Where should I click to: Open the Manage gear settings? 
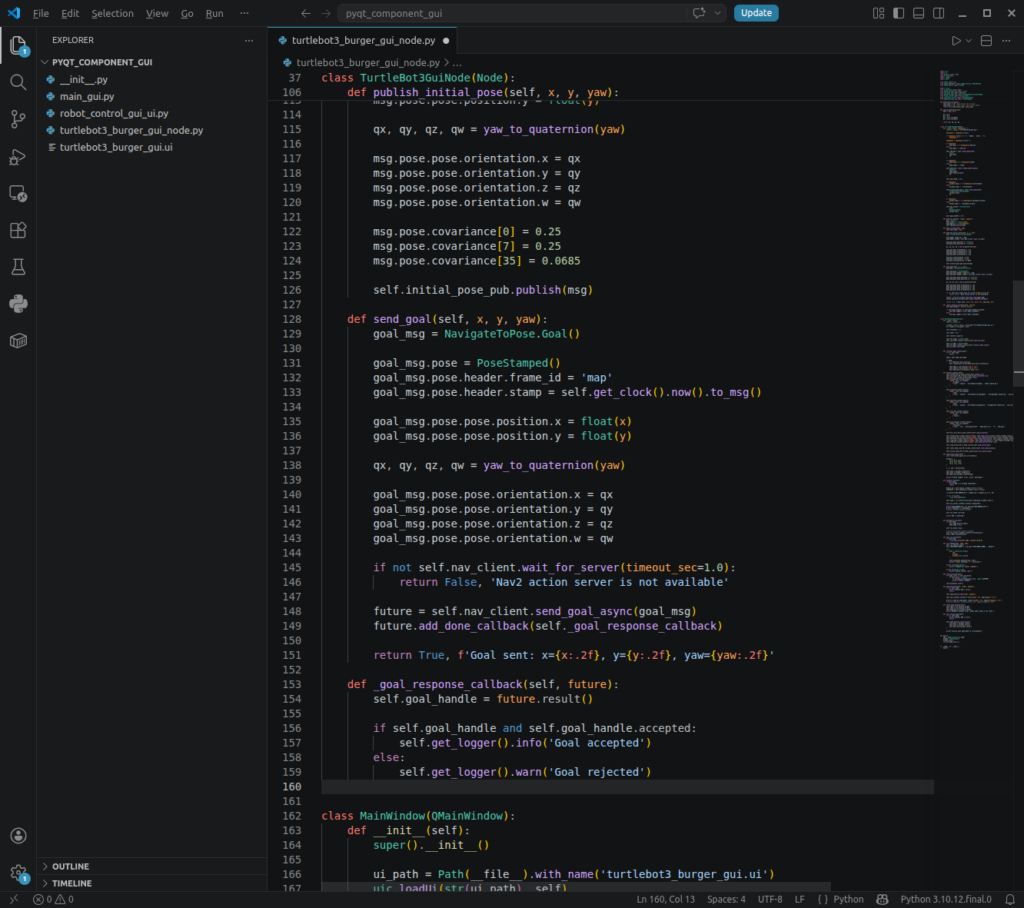[x=18, y=873]
